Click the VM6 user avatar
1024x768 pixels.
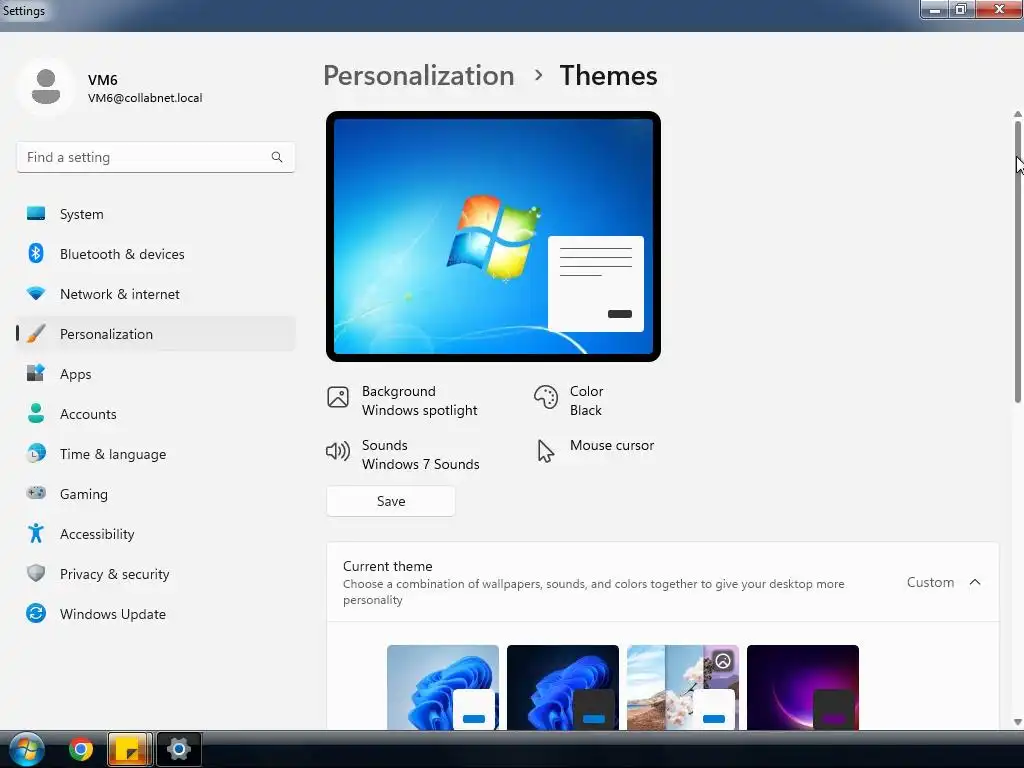tap(46, 86)
